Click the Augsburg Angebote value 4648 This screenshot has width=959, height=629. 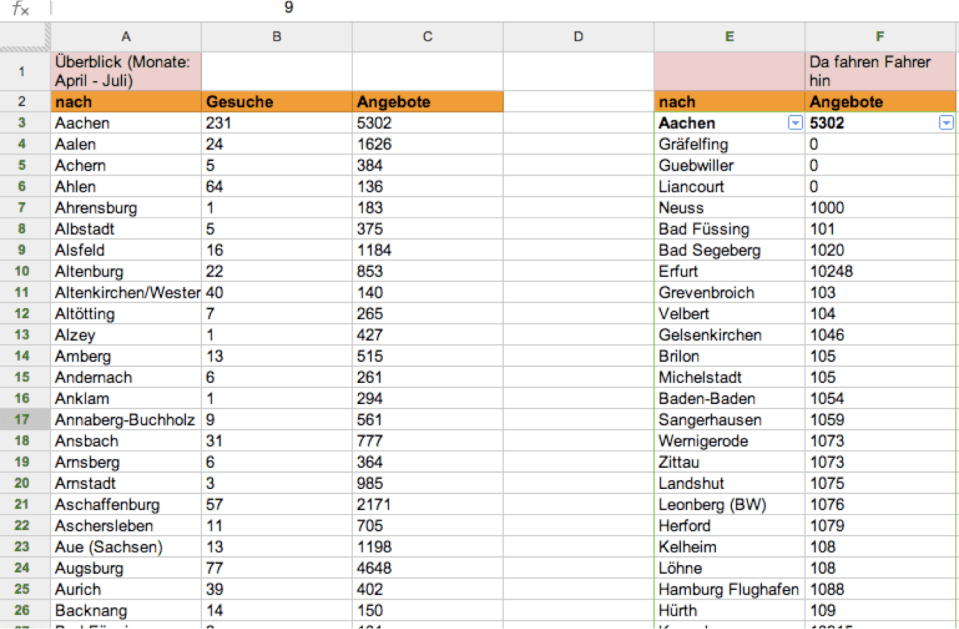(427, 568)
